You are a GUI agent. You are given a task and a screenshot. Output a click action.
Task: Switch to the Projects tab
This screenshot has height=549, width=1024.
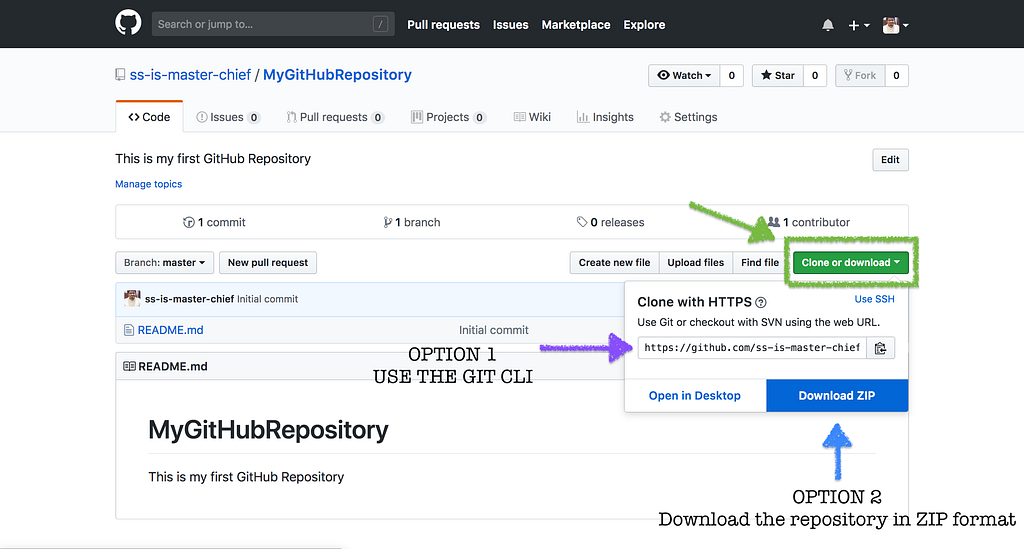tap(448, 118)
